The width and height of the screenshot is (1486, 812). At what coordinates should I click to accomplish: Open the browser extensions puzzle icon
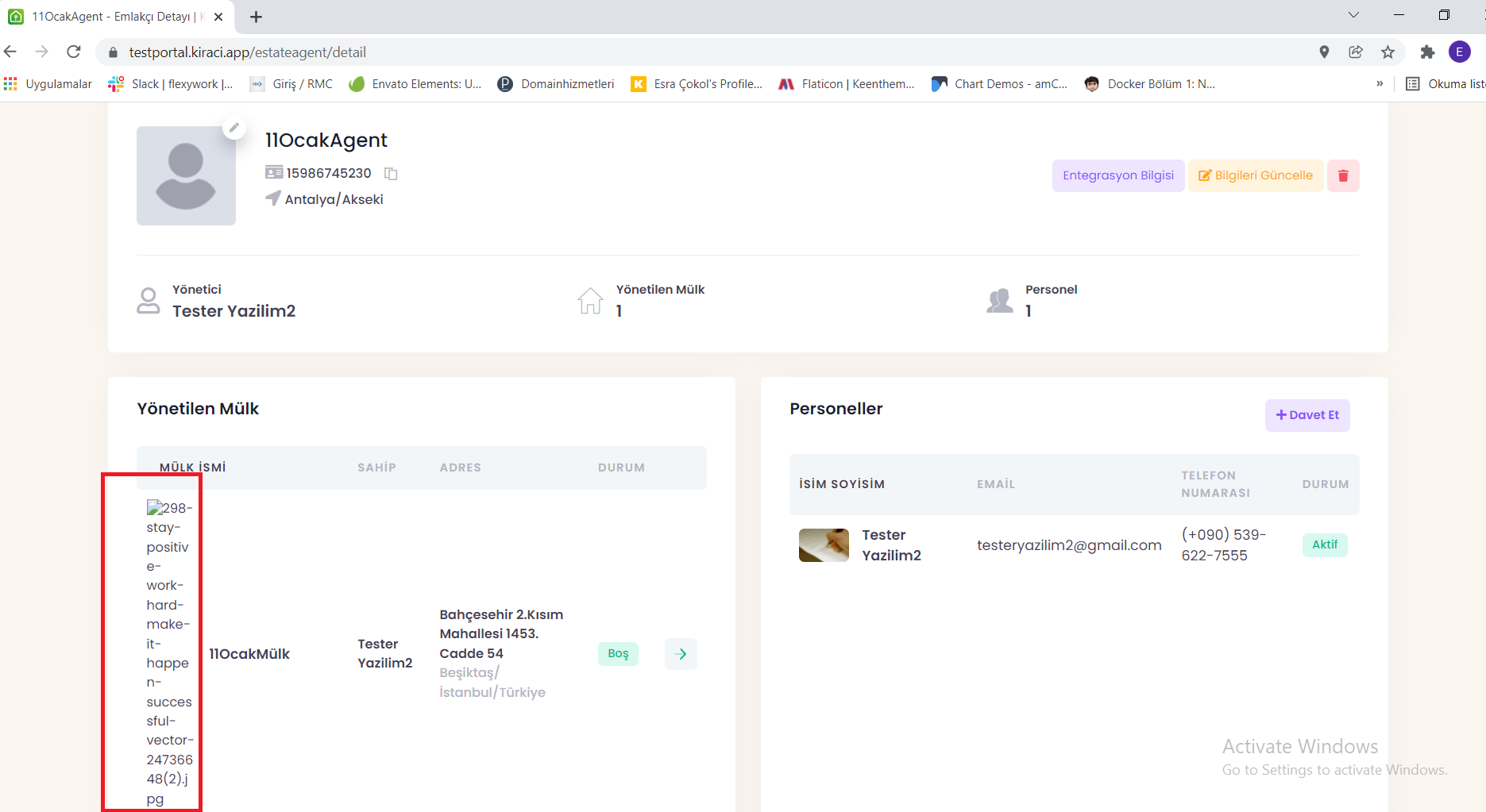coord(1427,52)
